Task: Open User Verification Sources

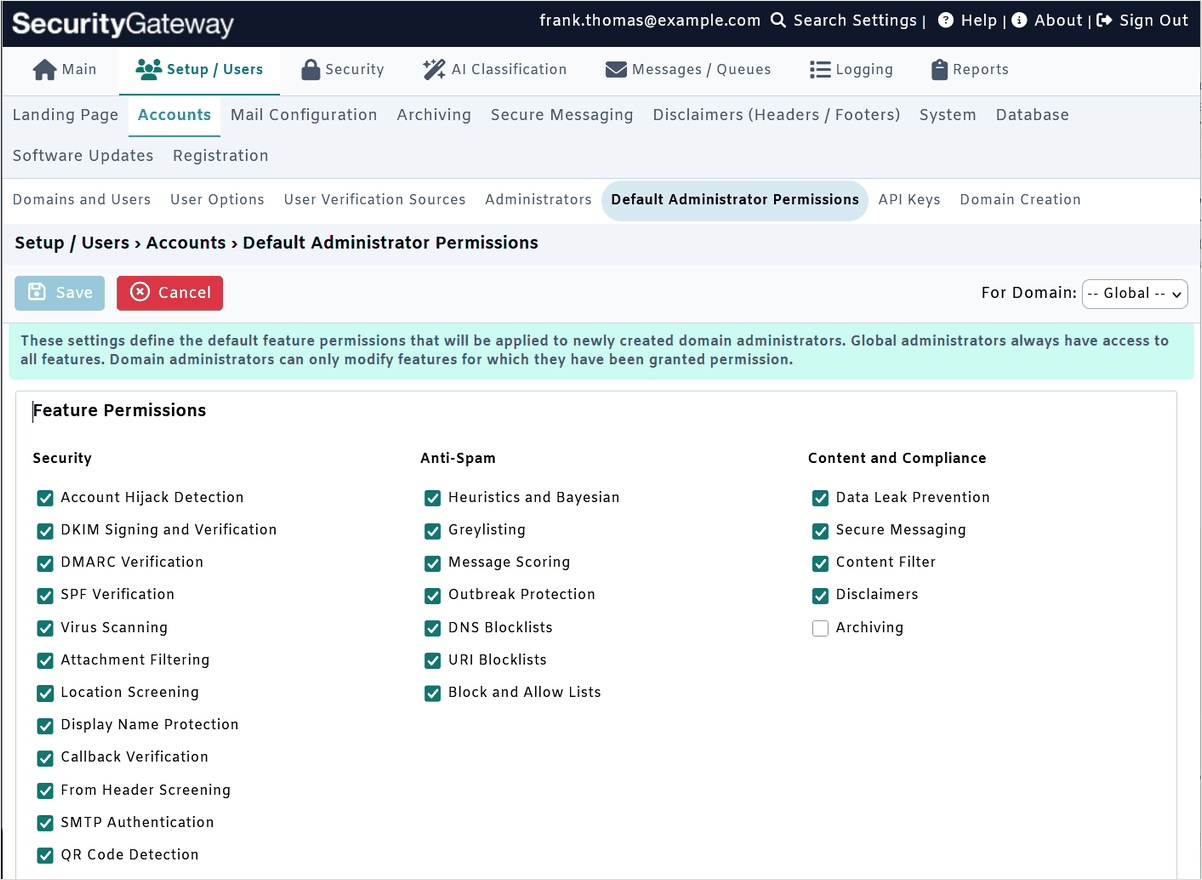Action: tap(375, 200)
